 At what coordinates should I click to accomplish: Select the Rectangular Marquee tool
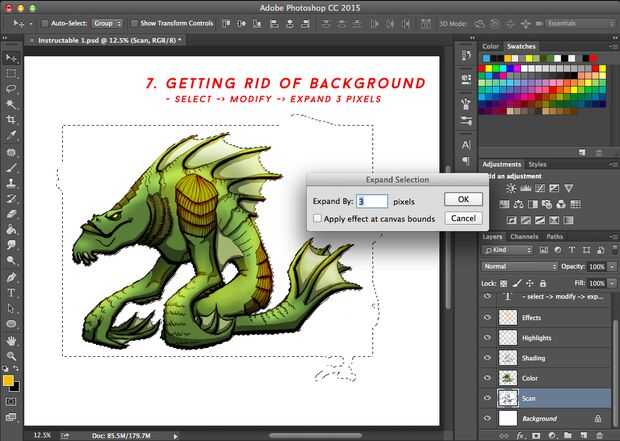coord(11,73)
